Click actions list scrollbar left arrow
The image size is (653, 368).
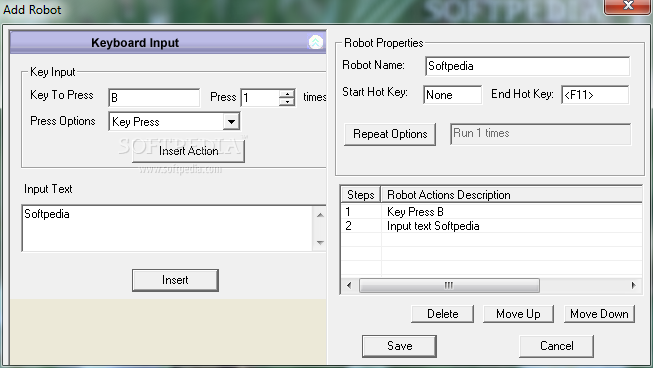(x=349, y=286)
